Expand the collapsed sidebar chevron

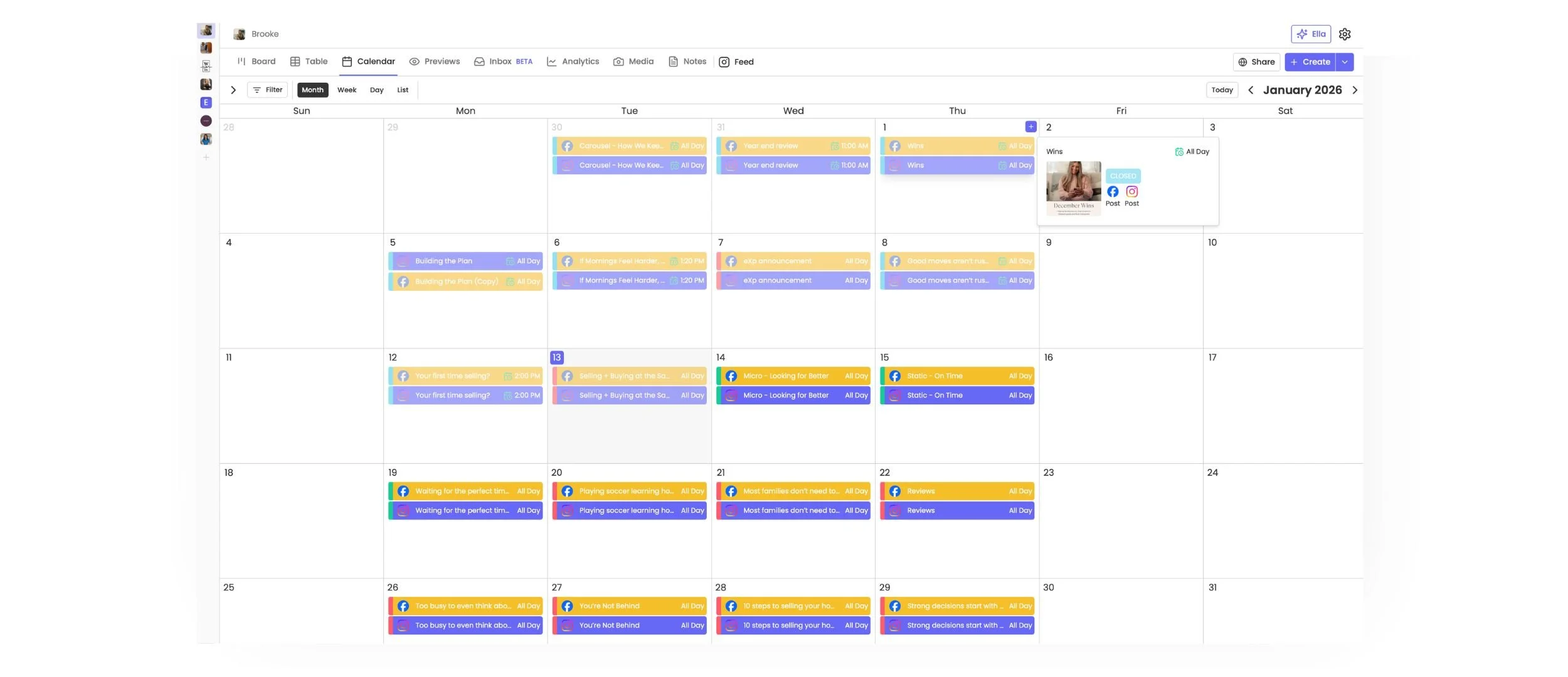(233, 90)
